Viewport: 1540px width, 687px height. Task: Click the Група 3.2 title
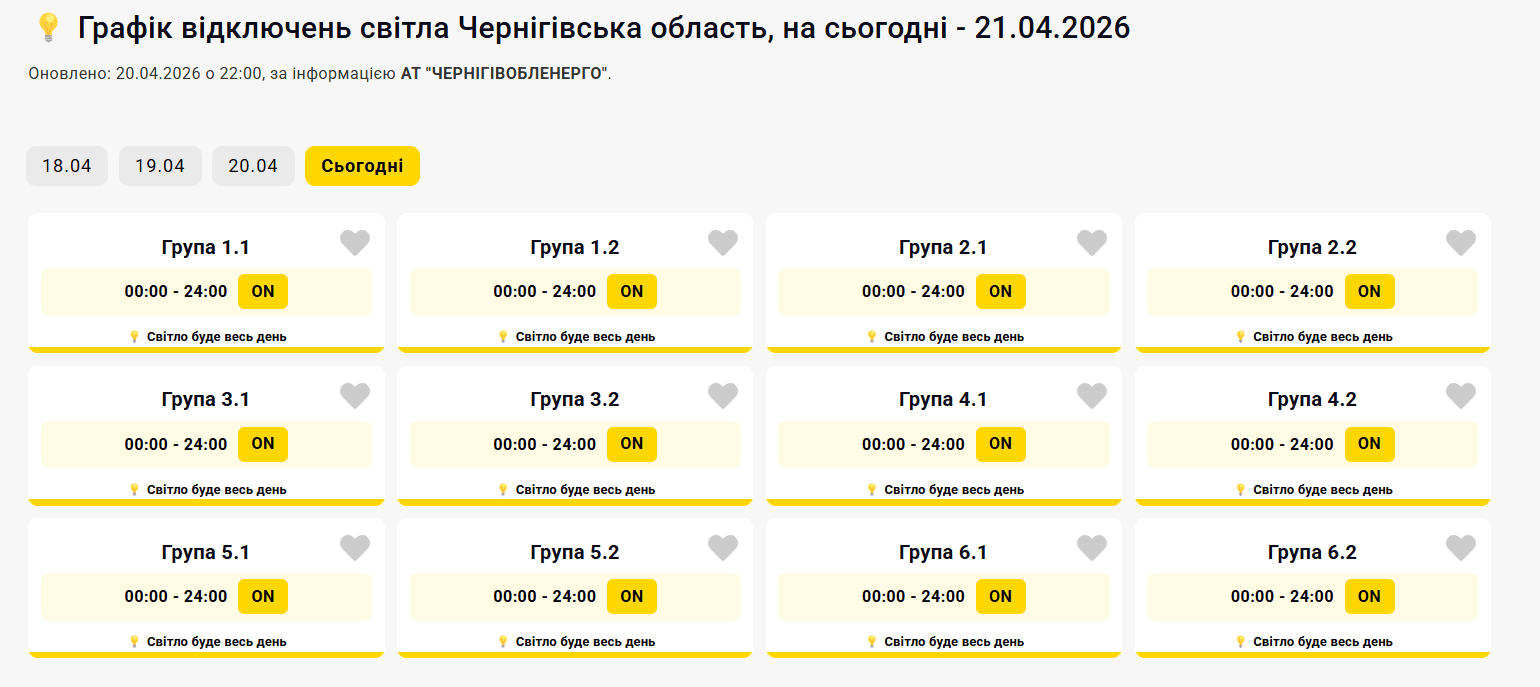(x=575, y=400)
